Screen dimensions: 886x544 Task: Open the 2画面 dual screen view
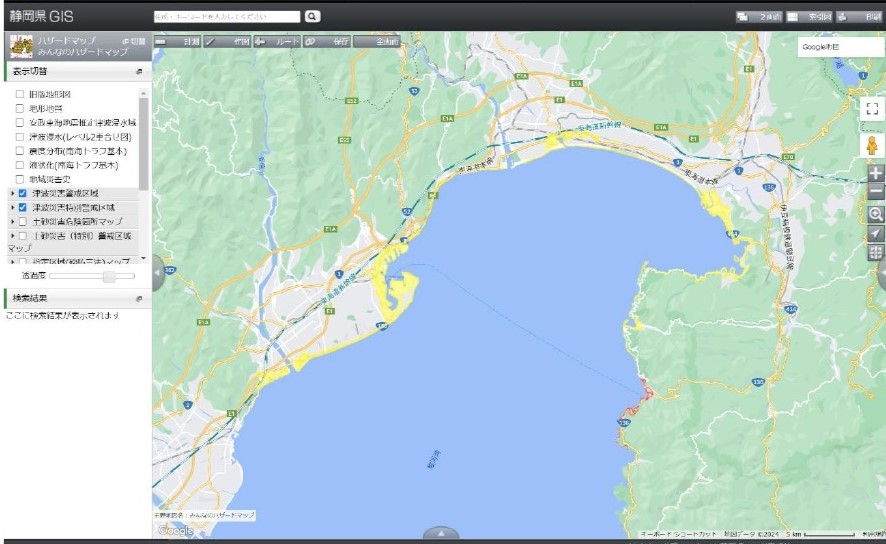click(x=759, y=17)
